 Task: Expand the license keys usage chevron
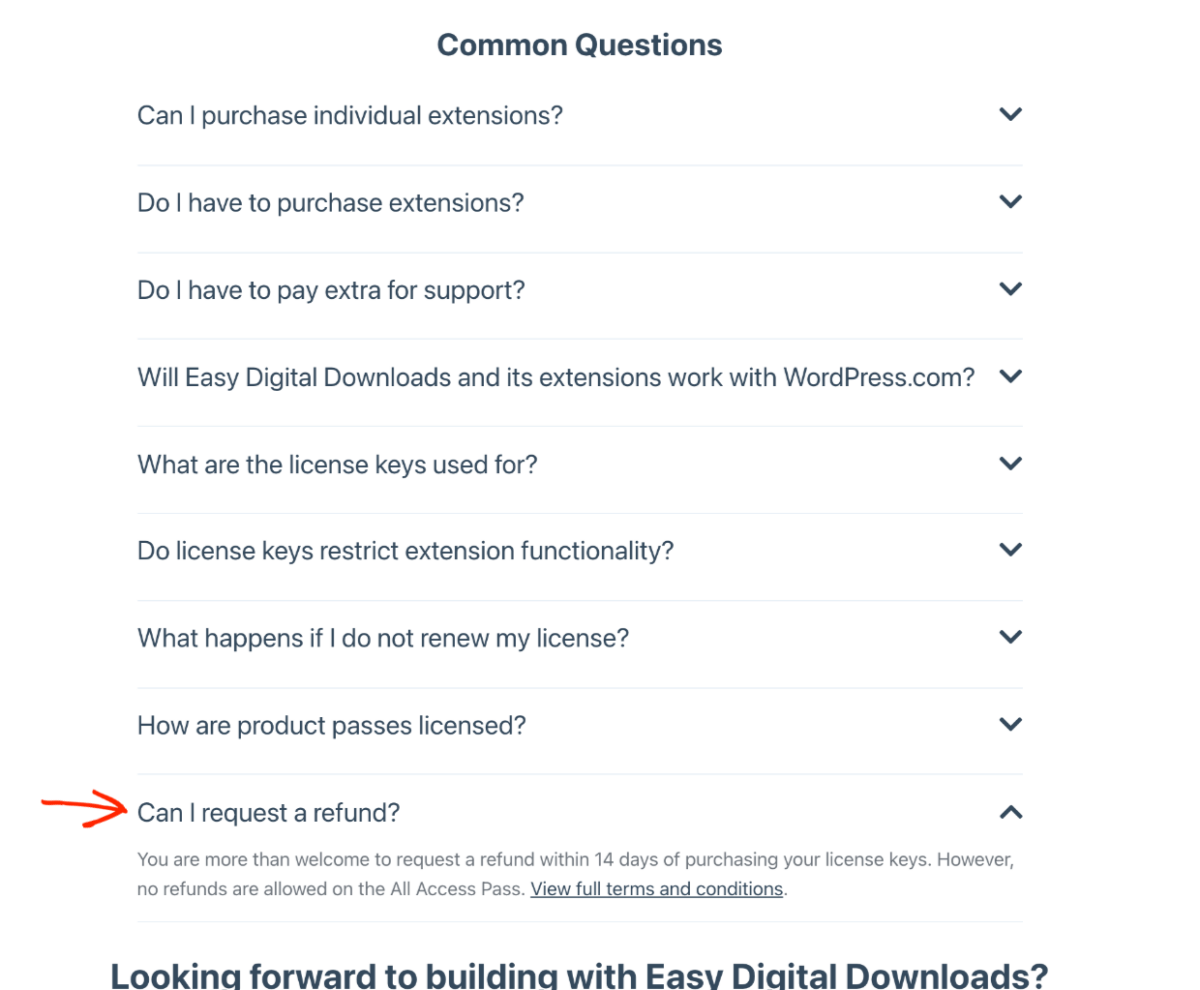point(1010,463)
